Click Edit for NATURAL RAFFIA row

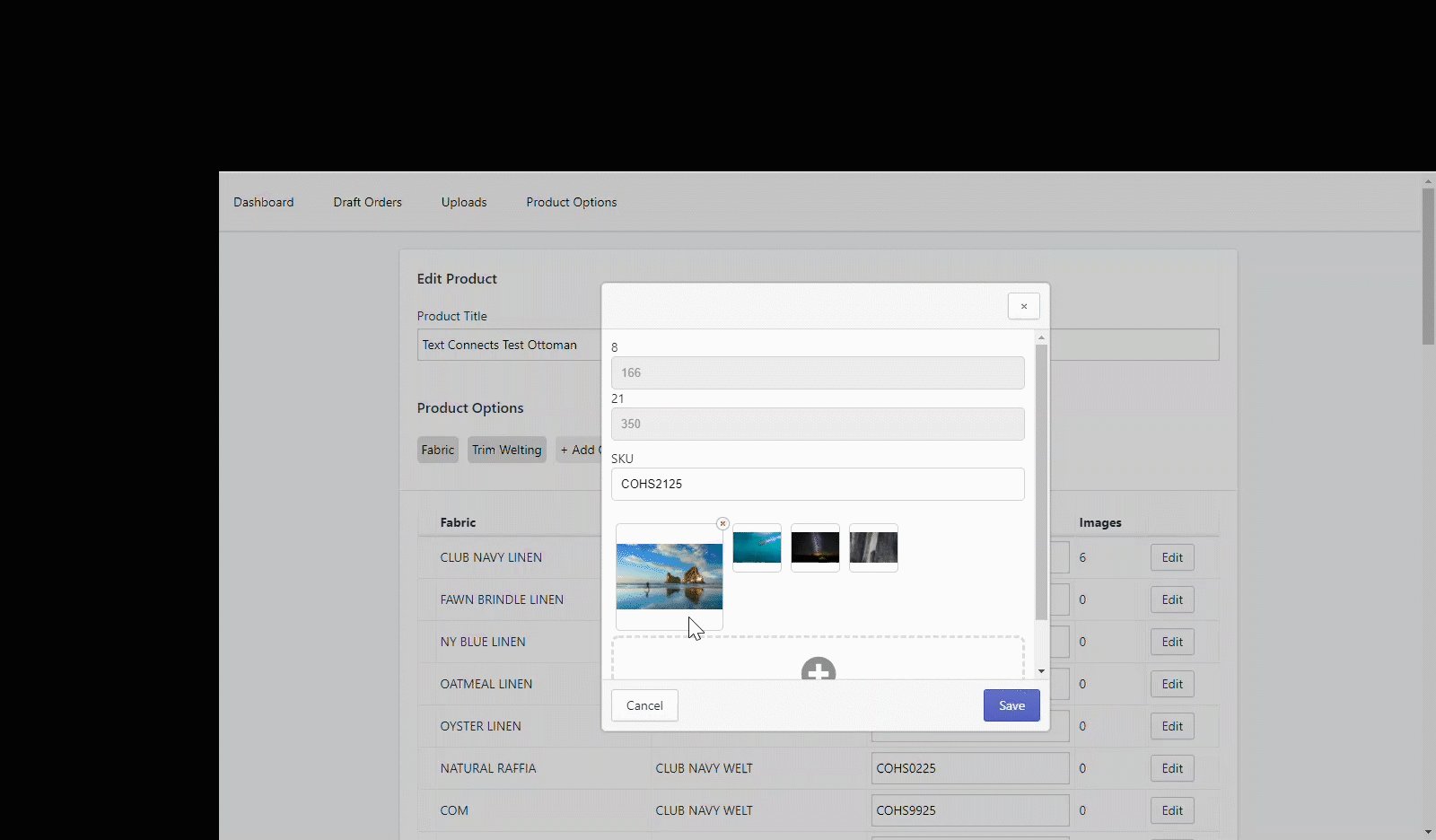(1171, 768)
